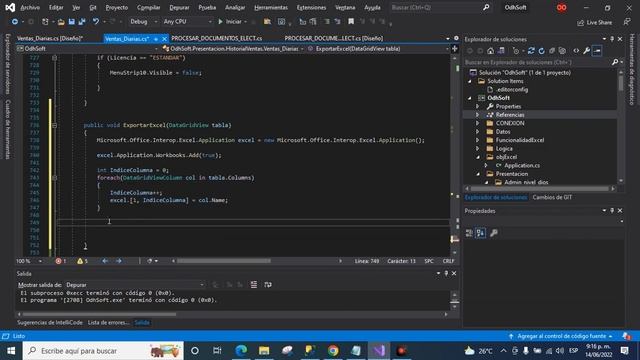Open the Any CPU platform dropdown
Image resolution: width=640 pixels, height=360 pixels.
tap(187, 22)
